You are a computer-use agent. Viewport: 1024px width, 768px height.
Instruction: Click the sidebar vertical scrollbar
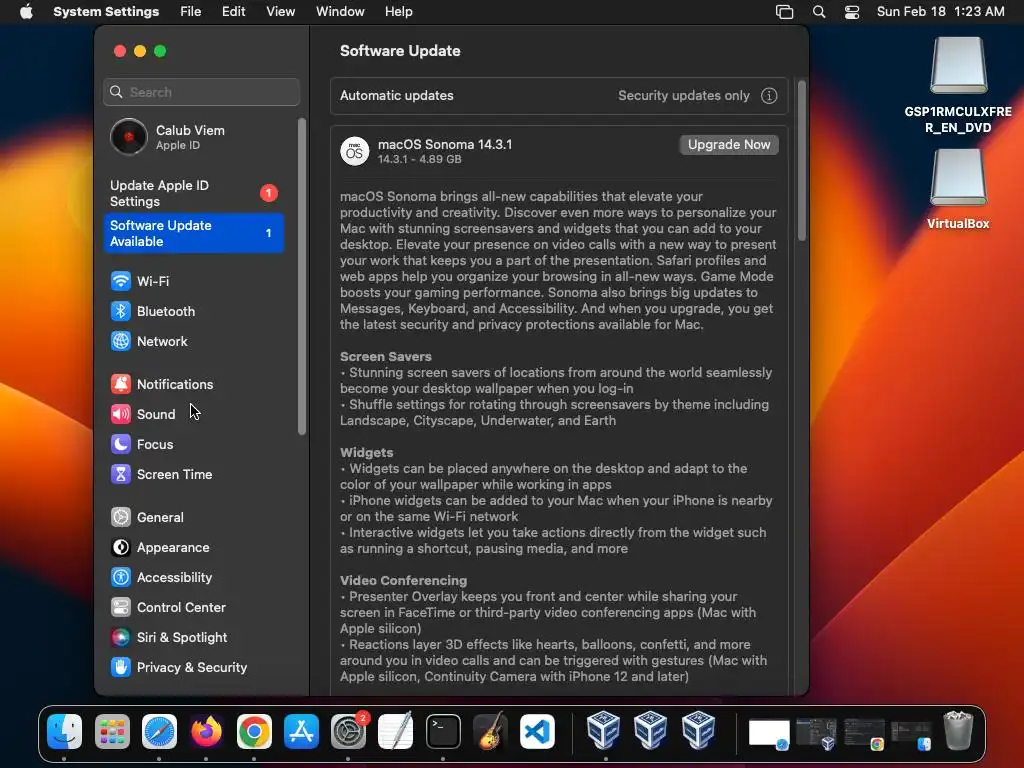[x=302, y=276]
